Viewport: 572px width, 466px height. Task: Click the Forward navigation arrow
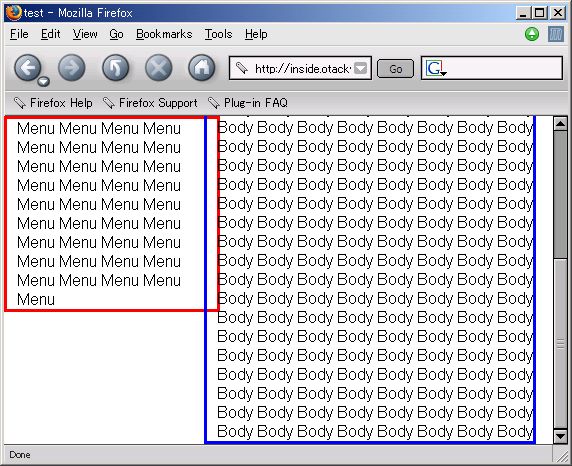[x=72, y=68]
